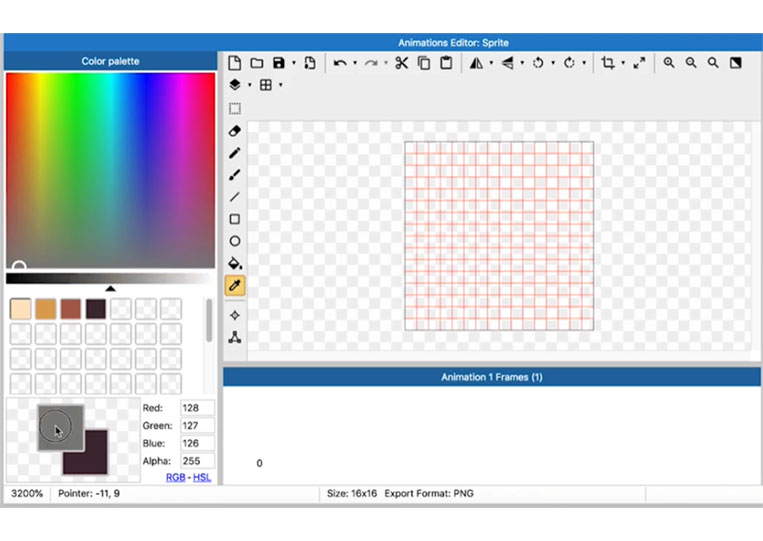Image resolution: width=763 pixels, height=541 pixels.
Task: Select the gray primary color box
Action: click(x=61, y=428)
